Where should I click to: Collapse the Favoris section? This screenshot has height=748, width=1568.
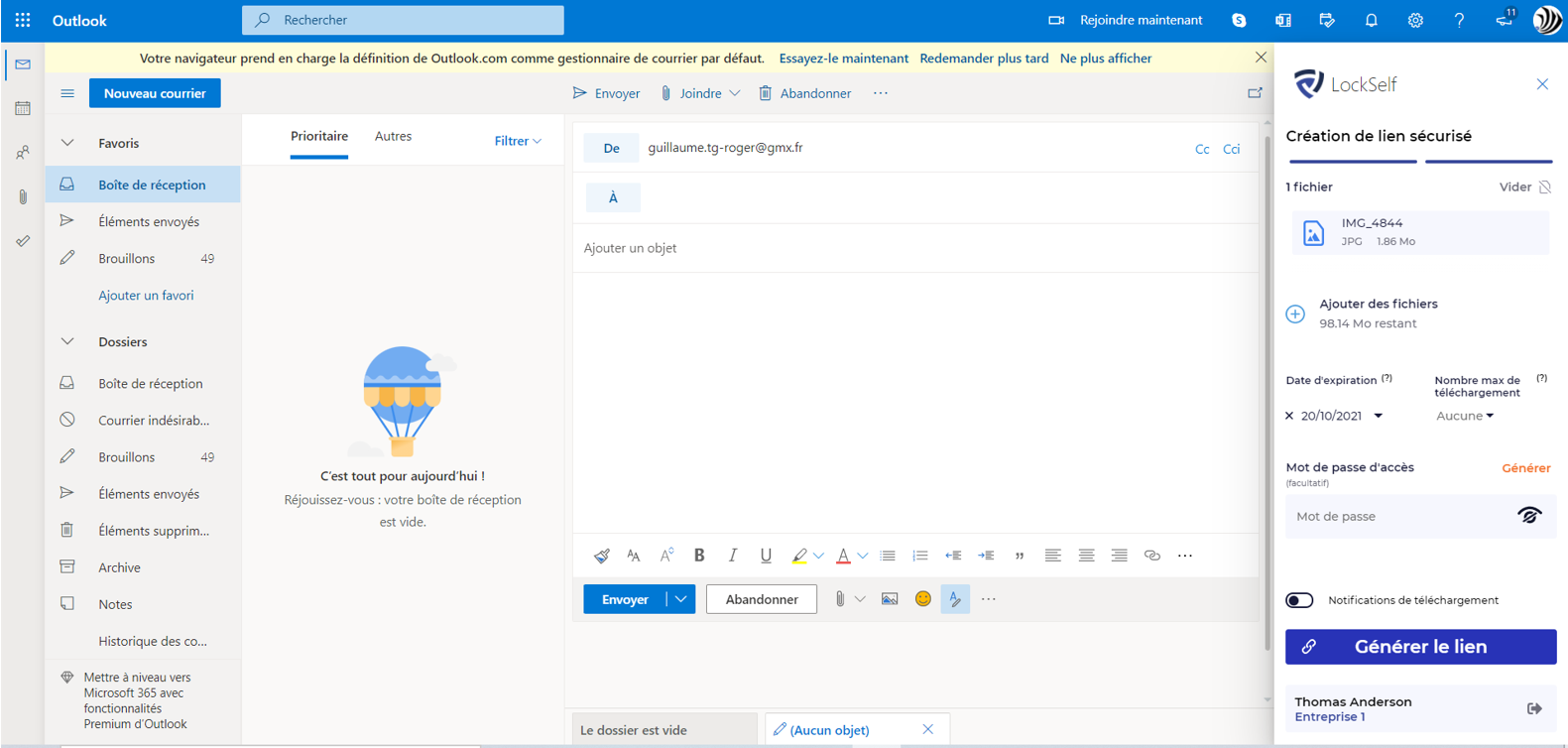pos(67,143)
